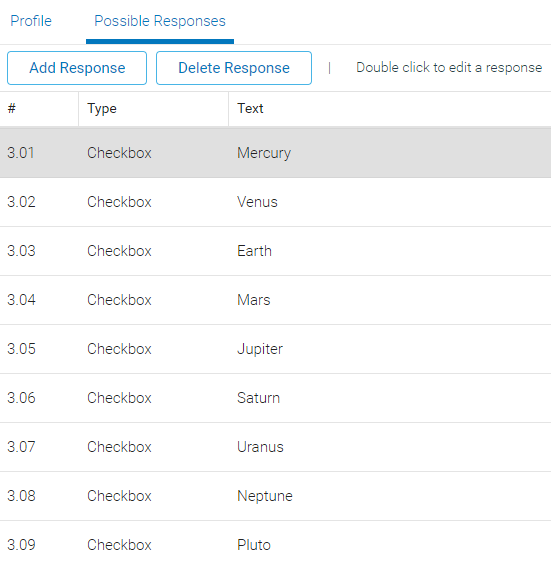
Task: Click Checkbox type in row 3.02
Action: 119,202
